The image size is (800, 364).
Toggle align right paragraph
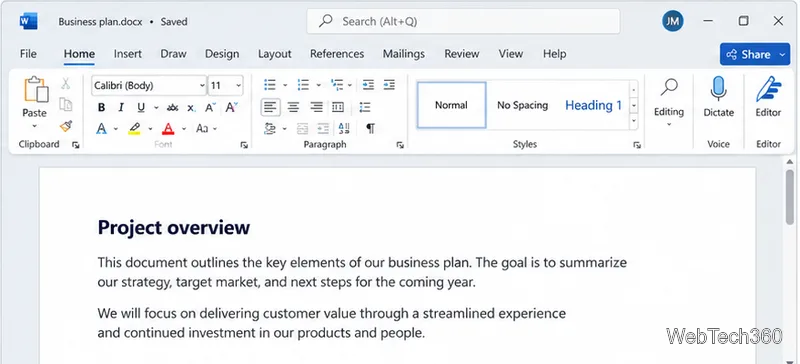coord(316,107)
